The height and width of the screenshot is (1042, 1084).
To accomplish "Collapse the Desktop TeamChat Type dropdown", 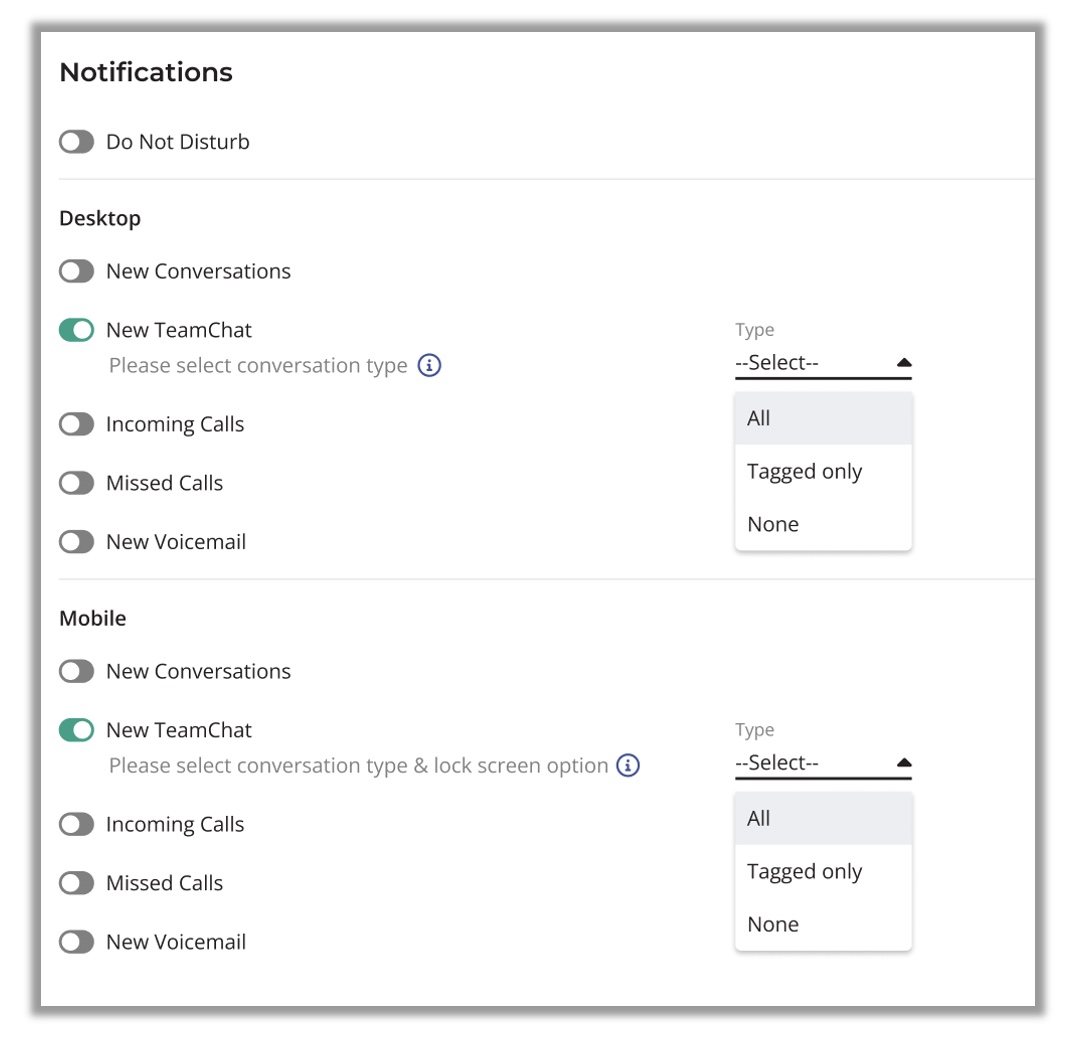I will coord(823,363).
